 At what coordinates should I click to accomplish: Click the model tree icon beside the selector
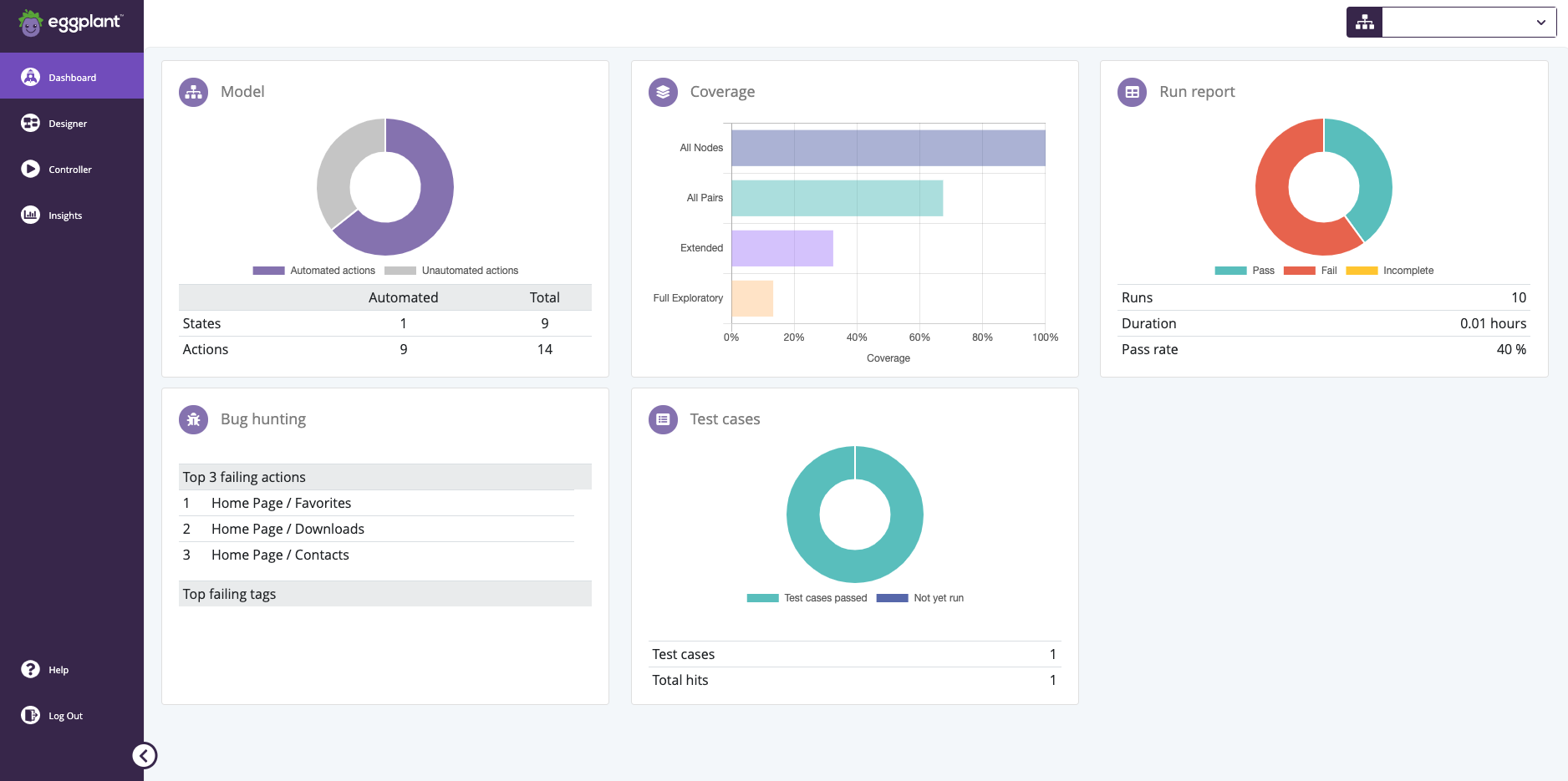point(1364,22)
